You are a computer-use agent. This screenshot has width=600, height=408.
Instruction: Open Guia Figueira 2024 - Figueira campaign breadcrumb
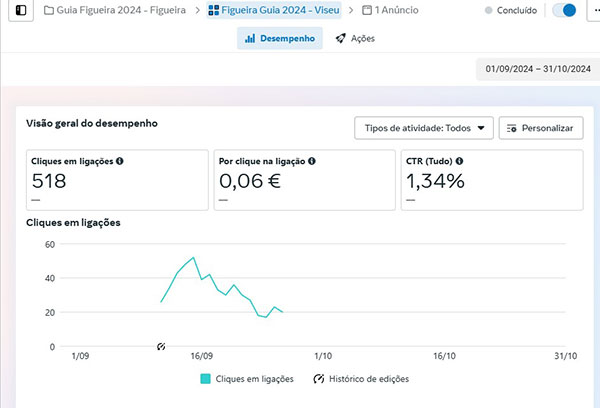coord(115,10)
